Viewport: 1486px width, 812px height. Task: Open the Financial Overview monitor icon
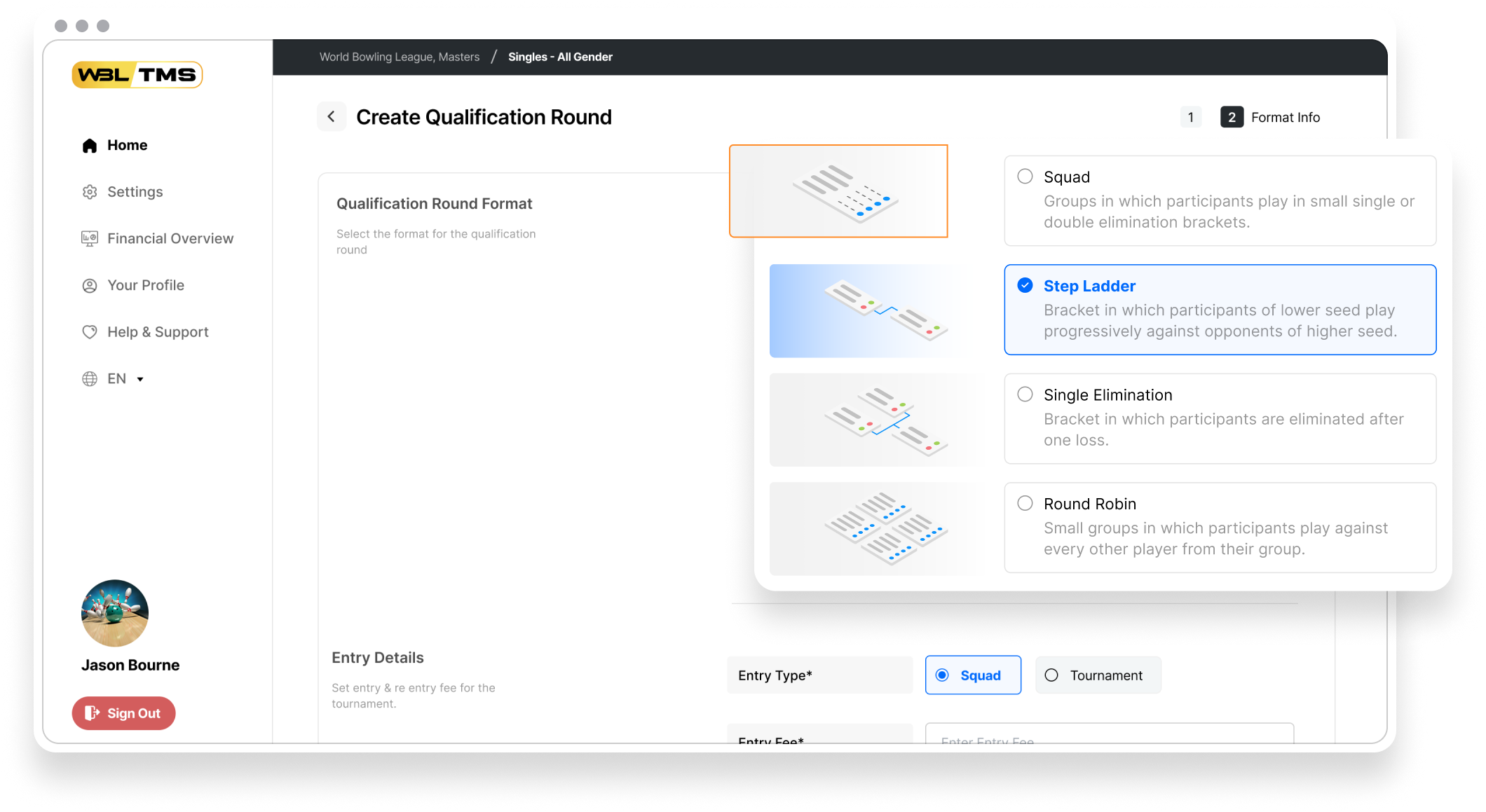click(x=90, y=239)
